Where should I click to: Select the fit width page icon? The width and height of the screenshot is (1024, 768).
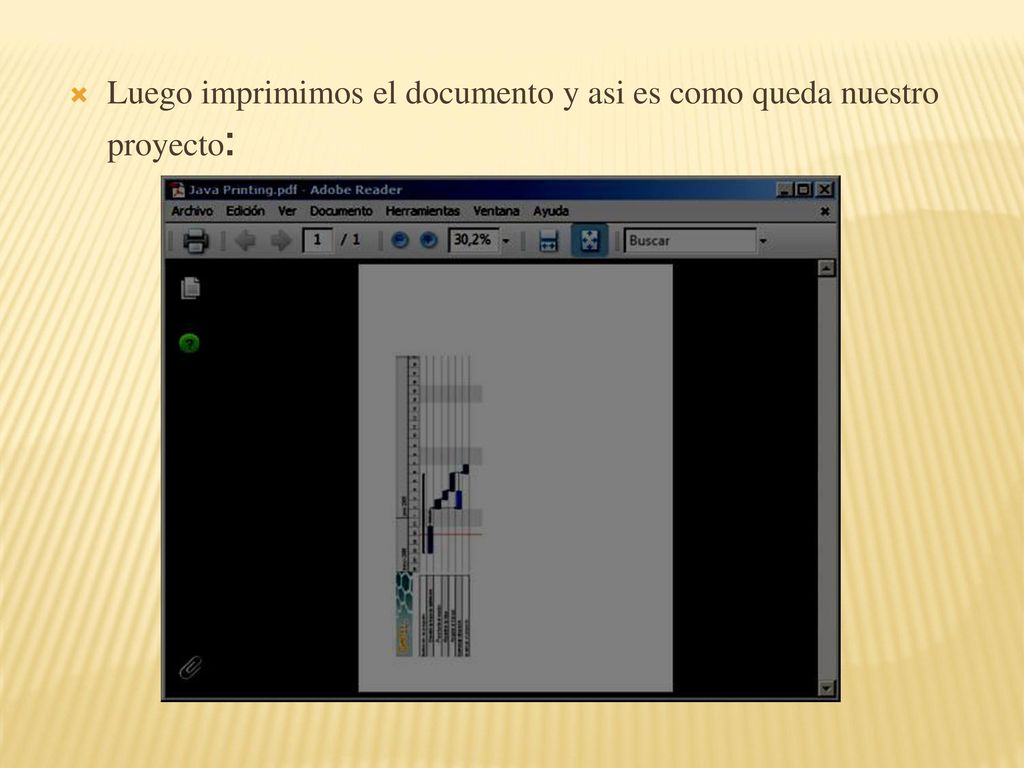pos(548,240)
